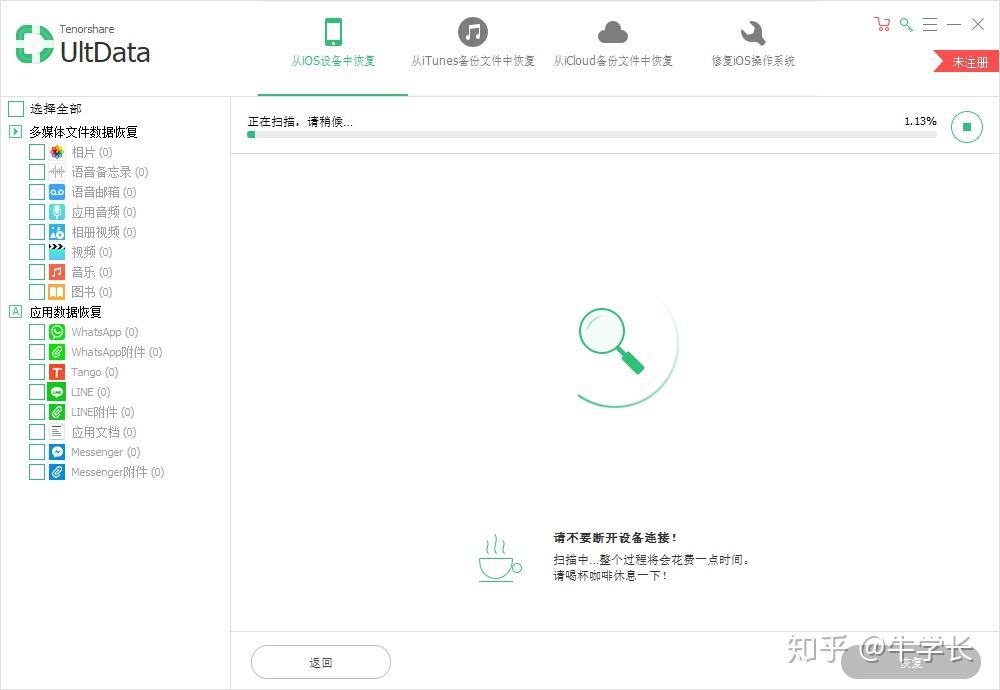Collapse the 多媒体文件数据恢复 category

coord(16,132)
